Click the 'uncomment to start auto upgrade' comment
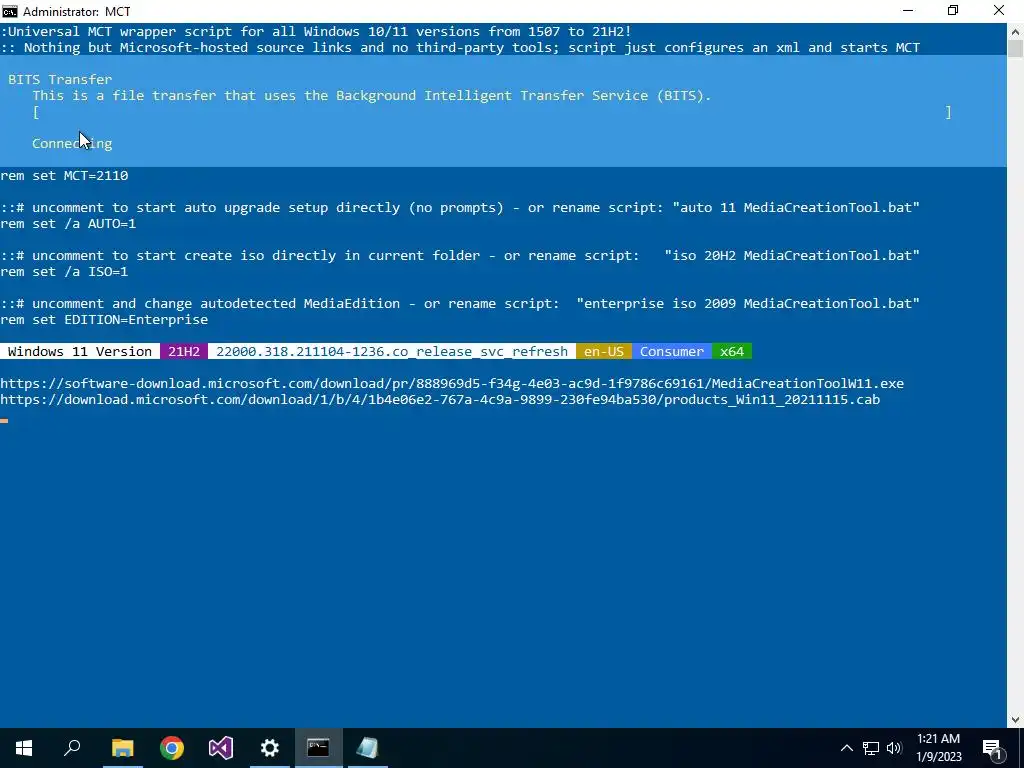The image size is (1024, 768). click(460, 208)
